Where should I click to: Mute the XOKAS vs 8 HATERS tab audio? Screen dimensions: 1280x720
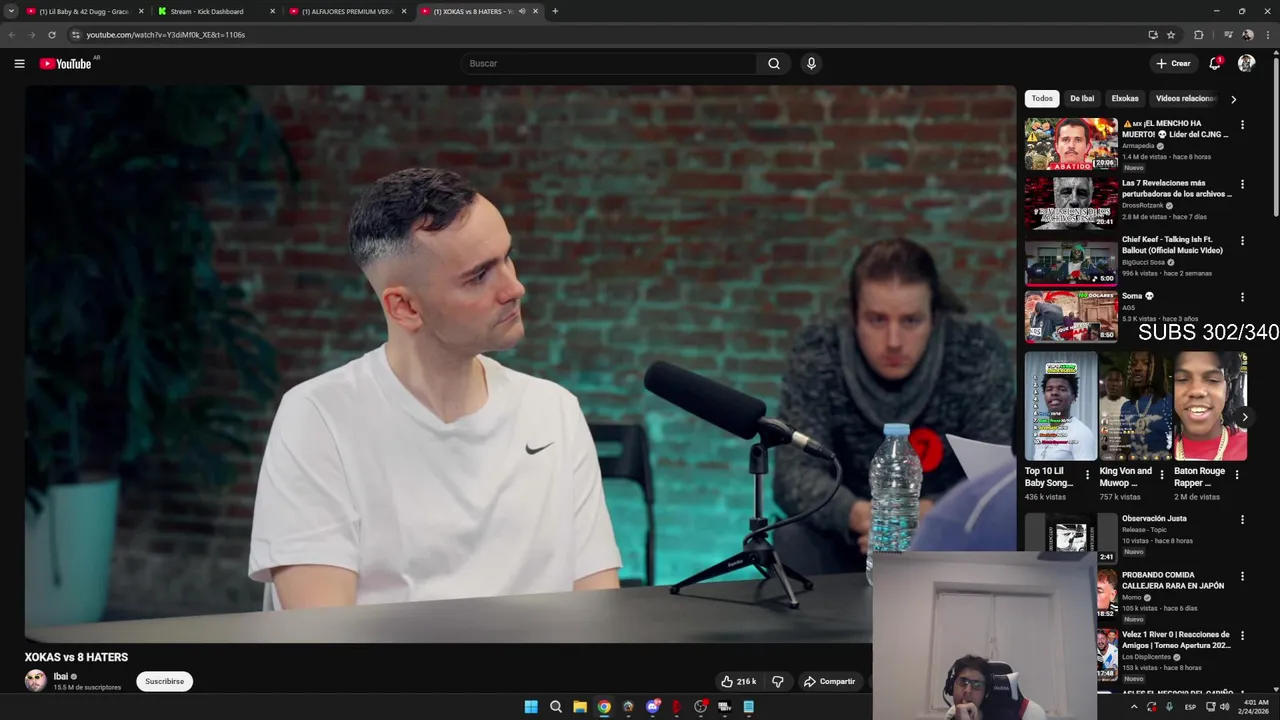click(522, 12)
